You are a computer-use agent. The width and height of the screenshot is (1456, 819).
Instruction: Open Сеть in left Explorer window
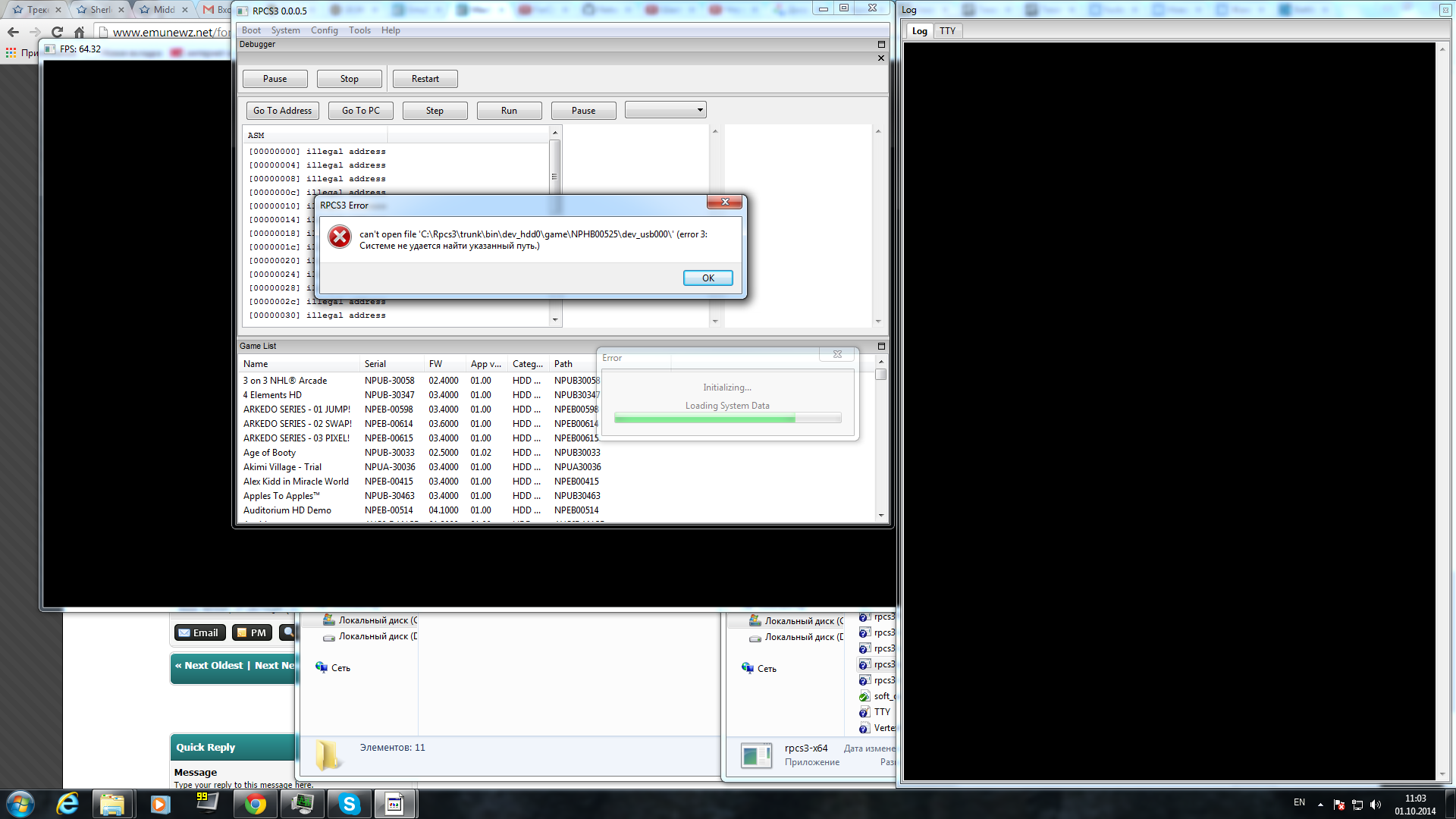coord(340,668)
